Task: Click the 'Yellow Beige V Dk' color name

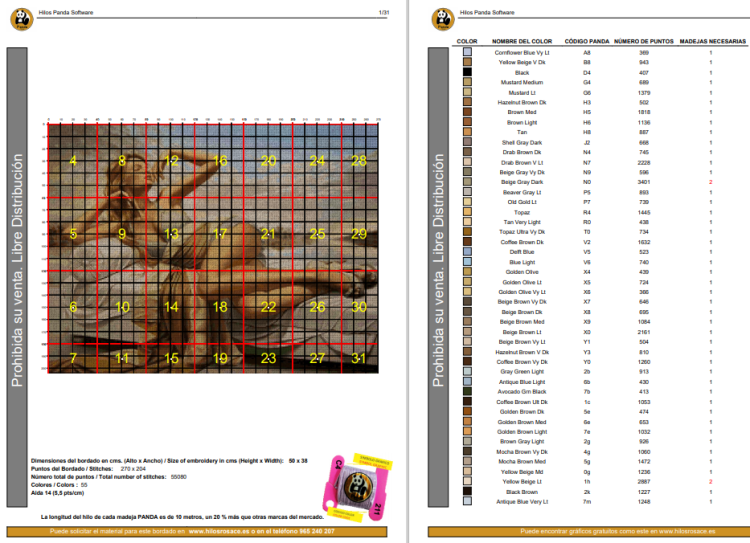Action: point(522,62)
